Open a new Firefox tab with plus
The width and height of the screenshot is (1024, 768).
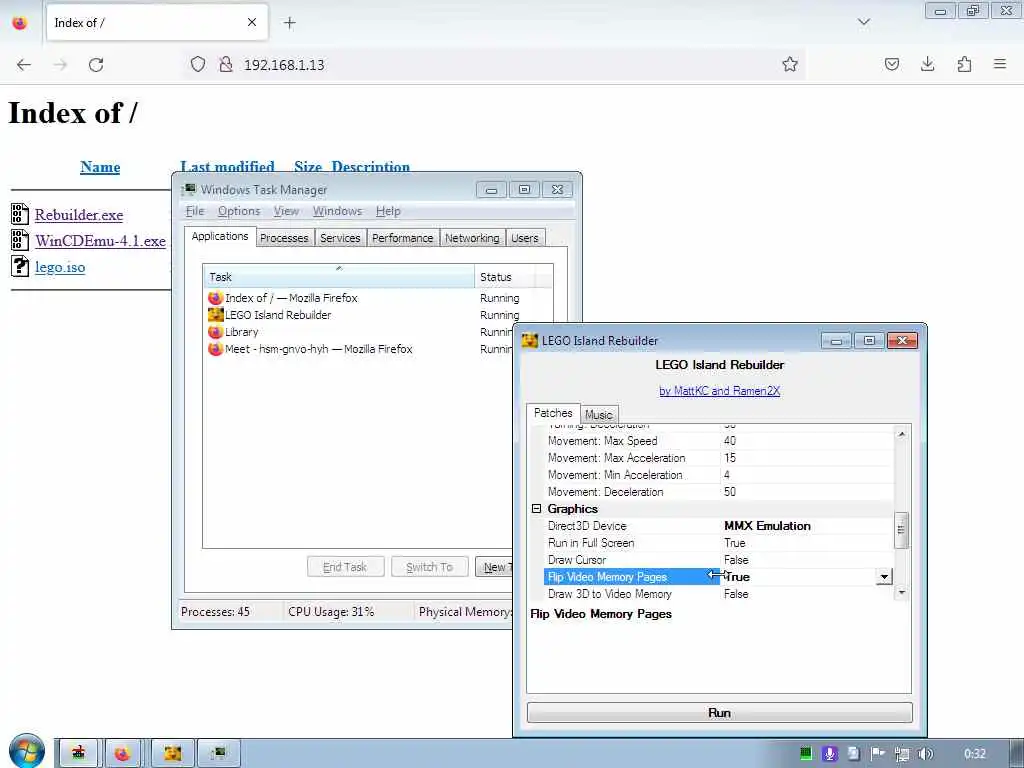tap(289, 23)
